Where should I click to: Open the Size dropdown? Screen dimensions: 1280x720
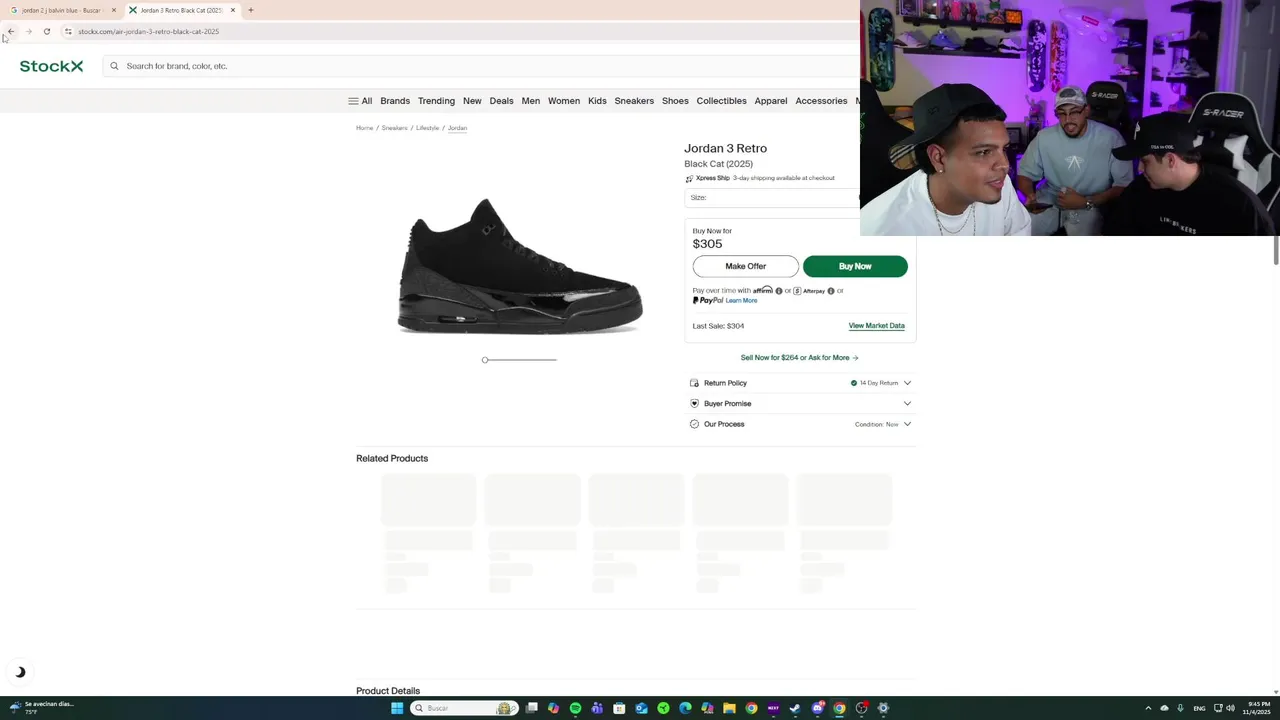pyautogui.click(x=772, y=198)
